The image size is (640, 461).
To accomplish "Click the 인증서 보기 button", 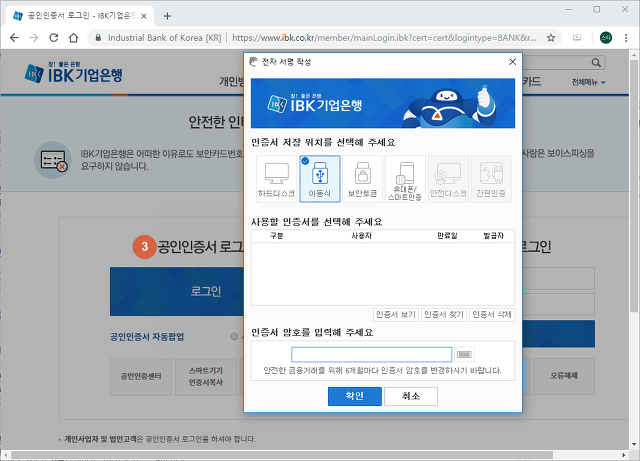I will pyautogui.click(x=396, y=314).
